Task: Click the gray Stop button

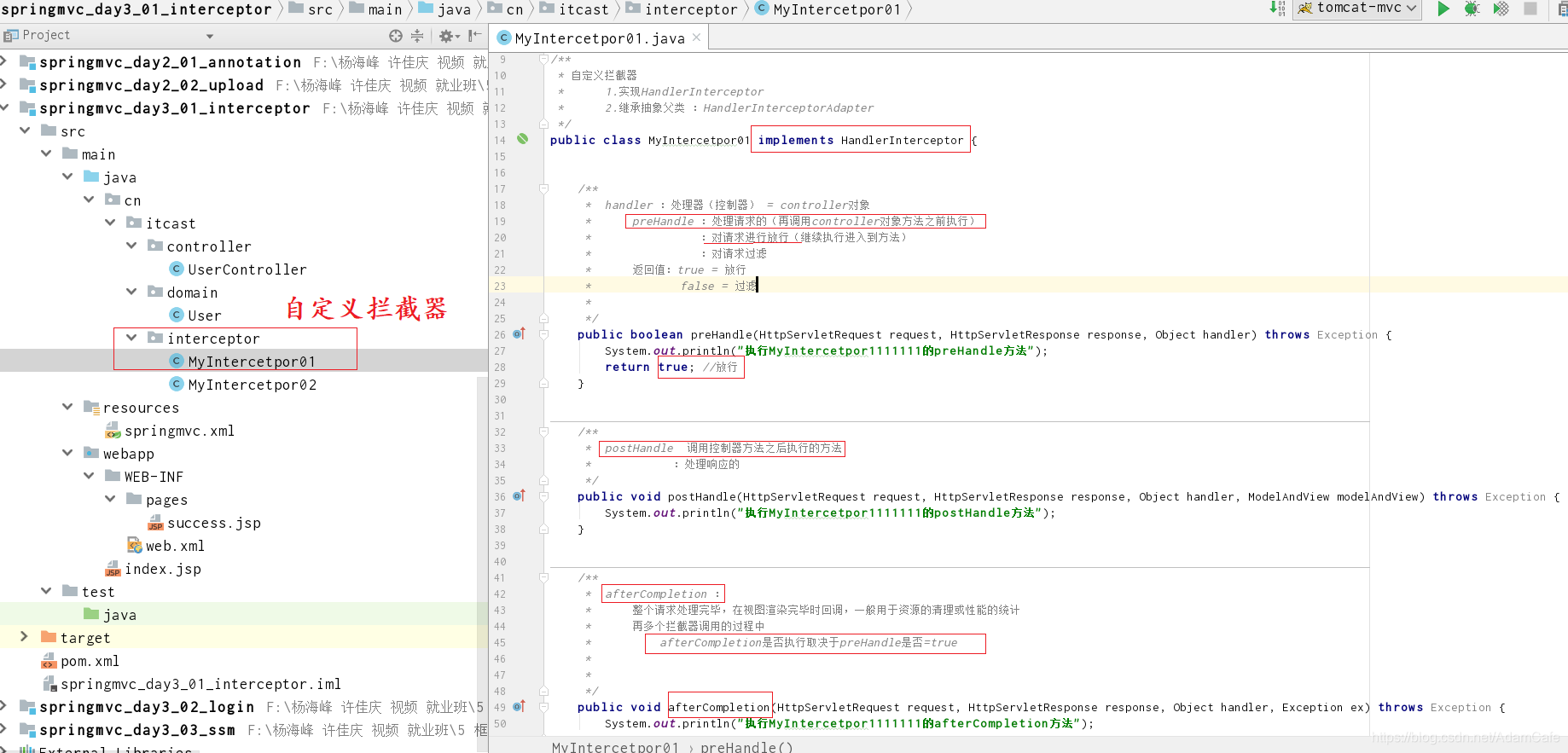Action: 1530,9
